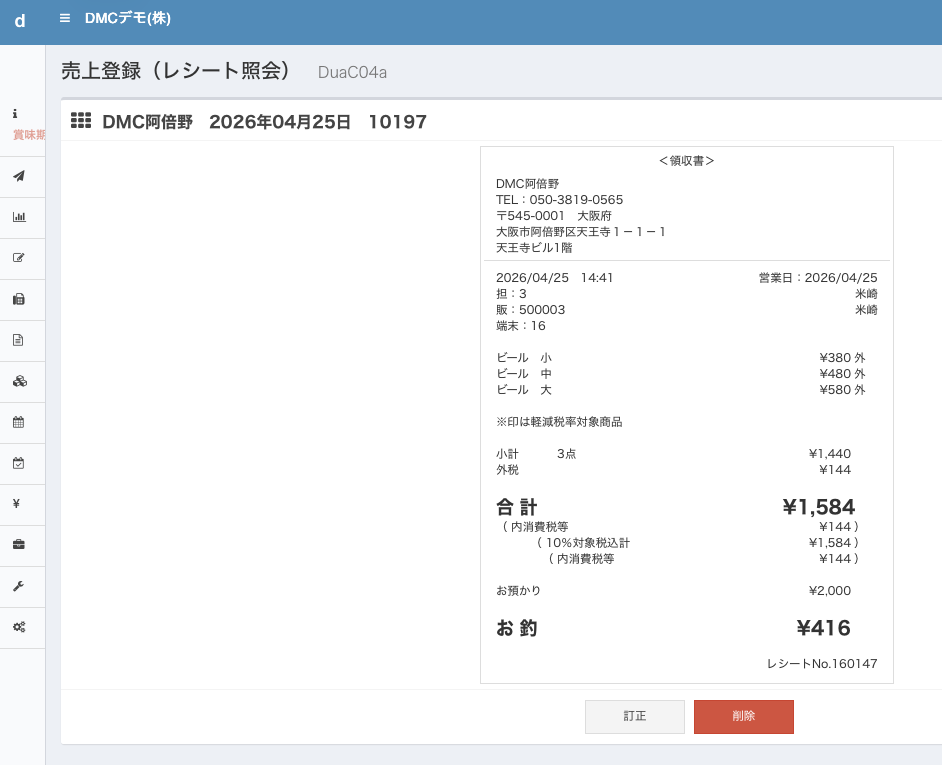Click the yen currency icon in sidebar

pyautogui.click(x=17, y=504)
